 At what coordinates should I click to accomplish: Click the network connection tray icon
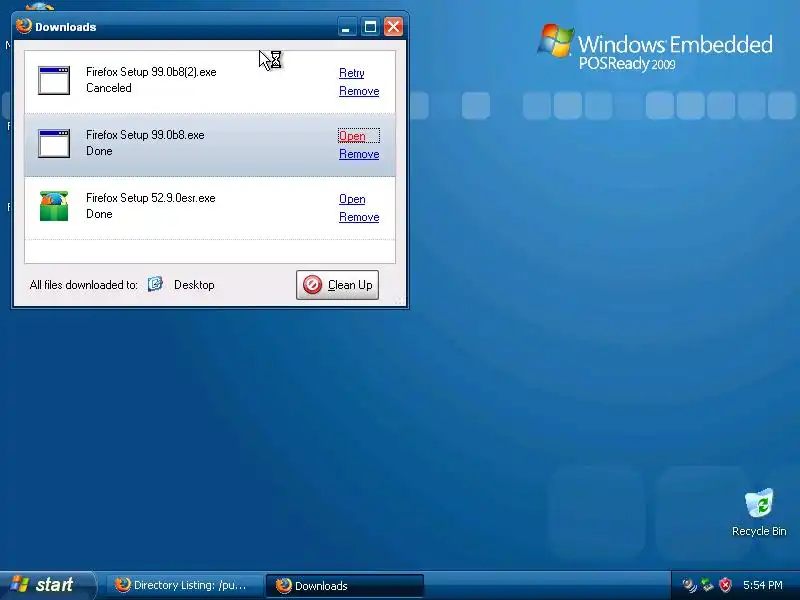pos(707,585)
